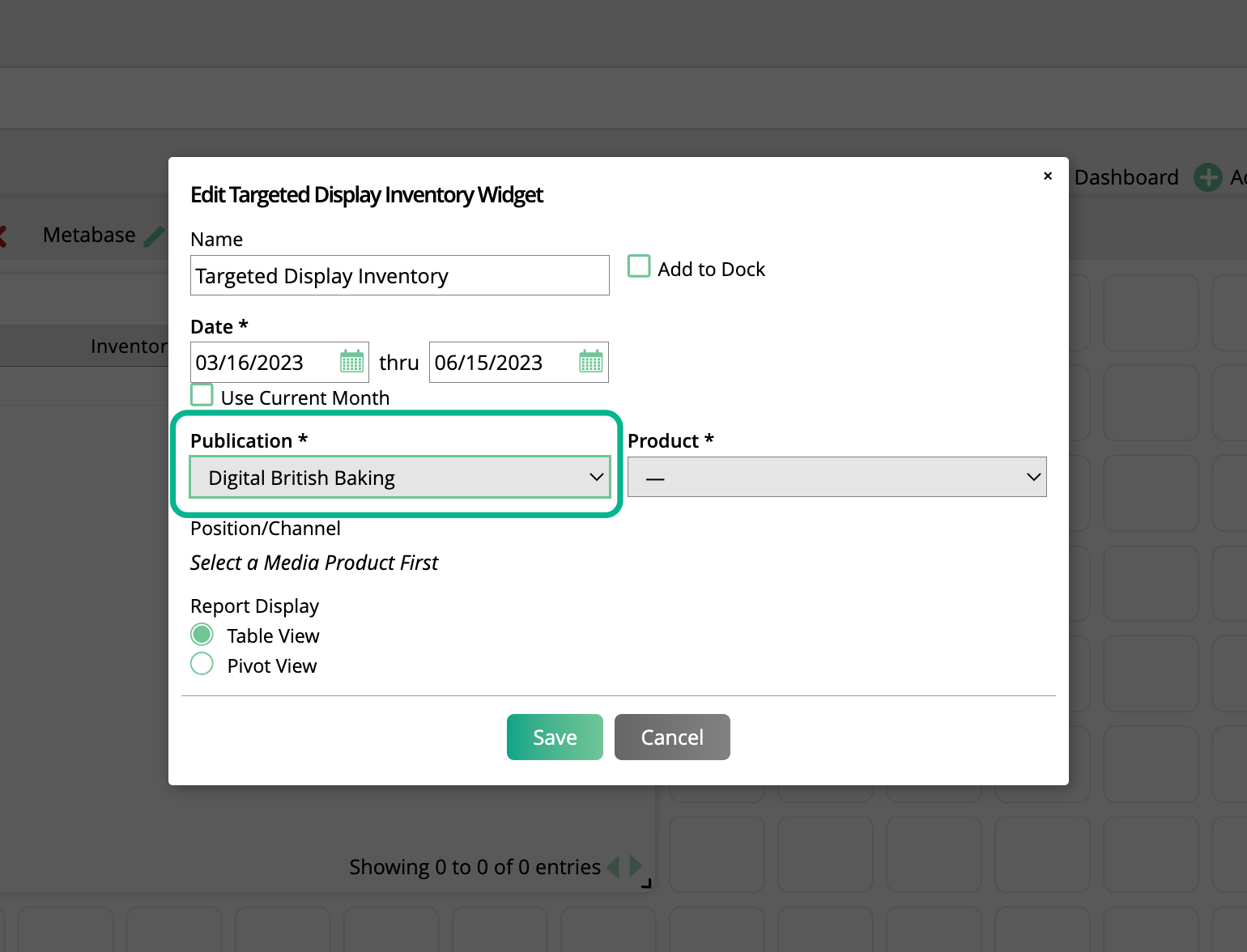This screenshot has height=952, width=1247.
Task: Click the Dashboard label in the header
Action: (1126, 177)
